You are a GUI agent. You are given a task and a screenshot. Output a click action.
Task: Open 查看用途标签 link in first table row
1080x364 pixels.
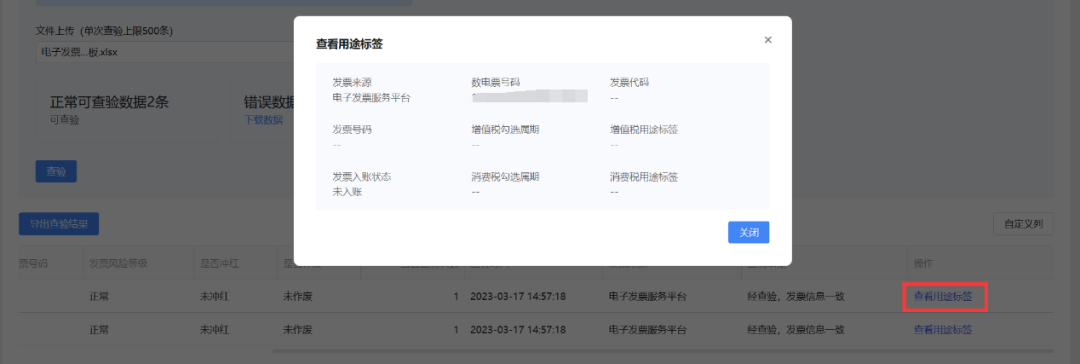pyautogui.click(x=943, y=296)
